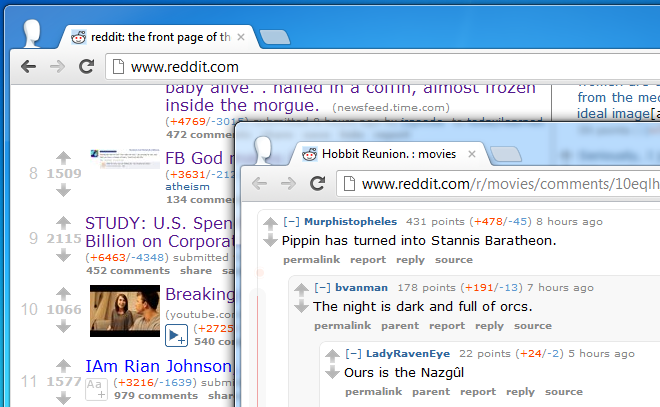660x407 pixels.
Task: Open bvanman user profile
Action: pyautogui.click(x=362, y=287)
